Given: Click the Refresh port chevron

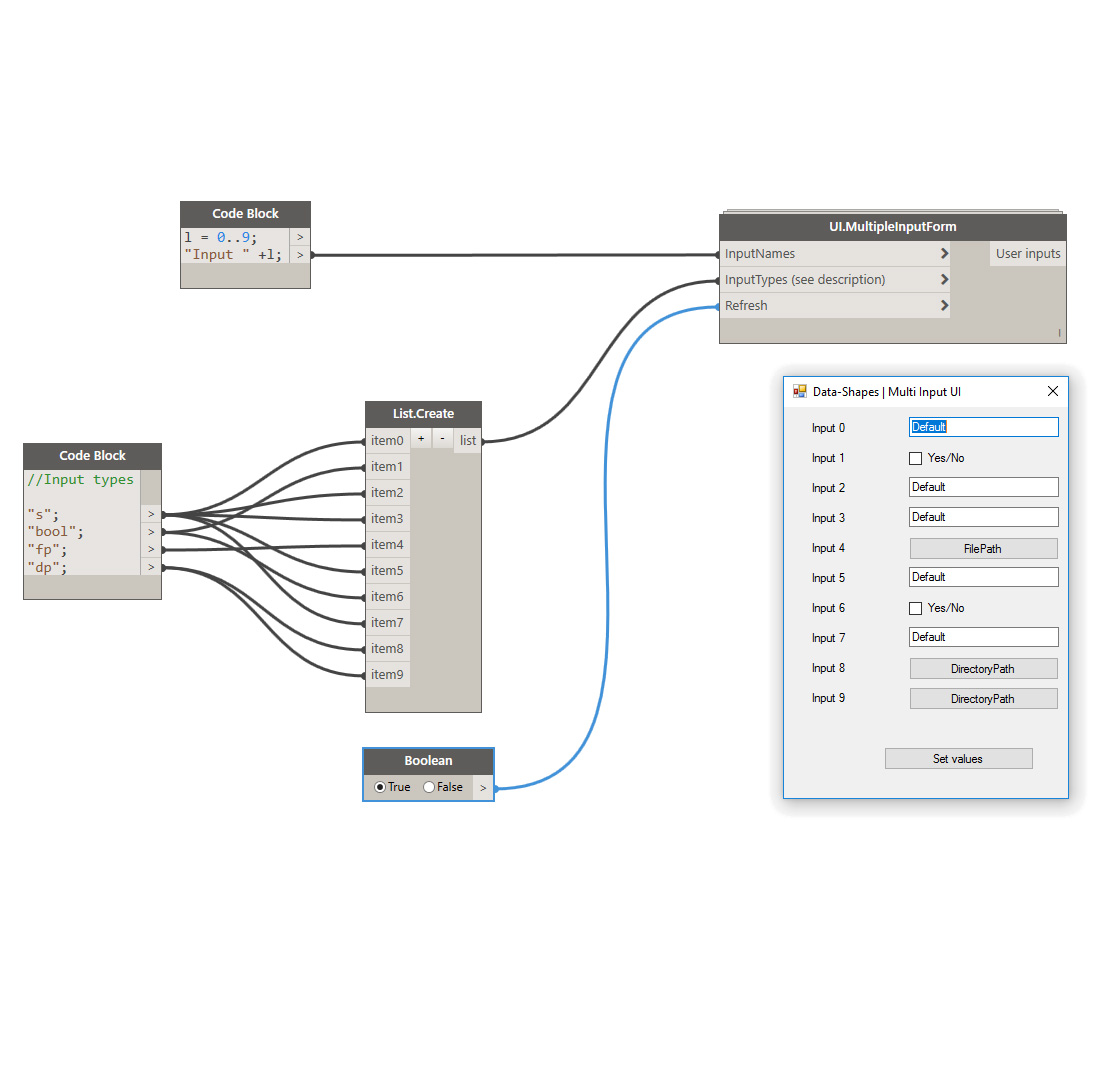Looking at the screenshot, I should click(944, 306).
